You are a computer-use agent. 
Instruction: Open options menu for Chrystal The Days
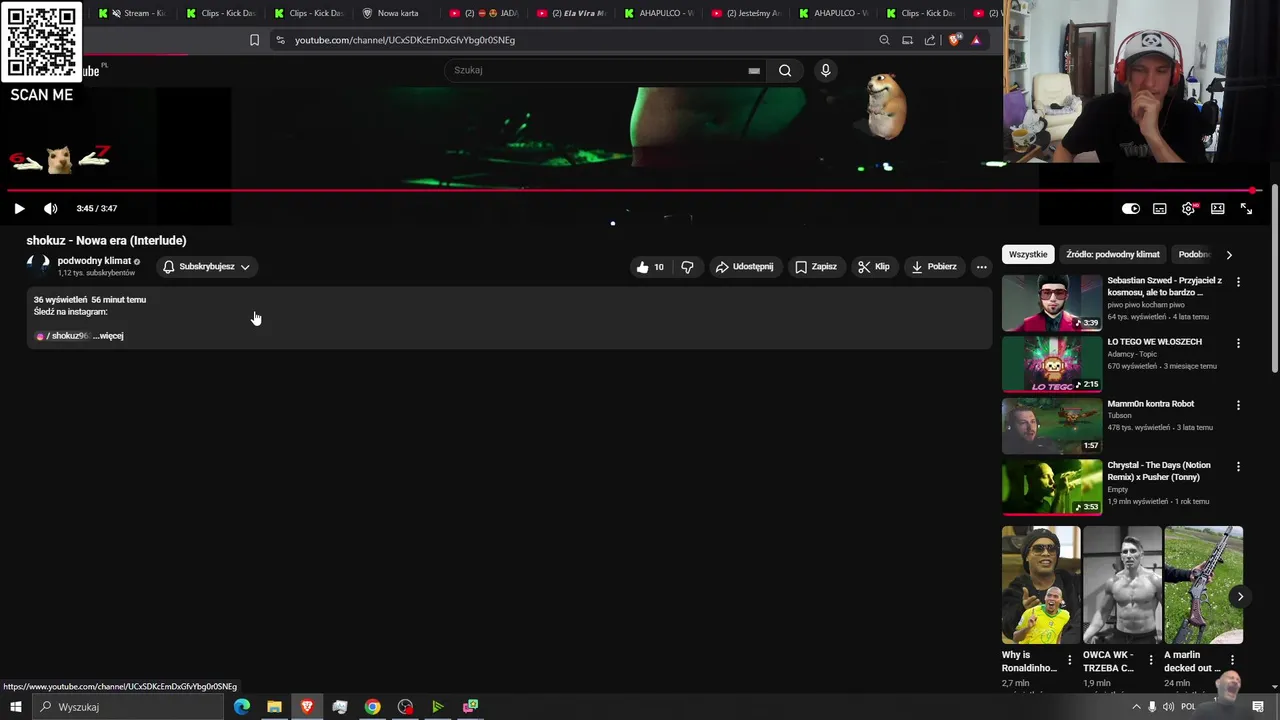click(1238, 467)
